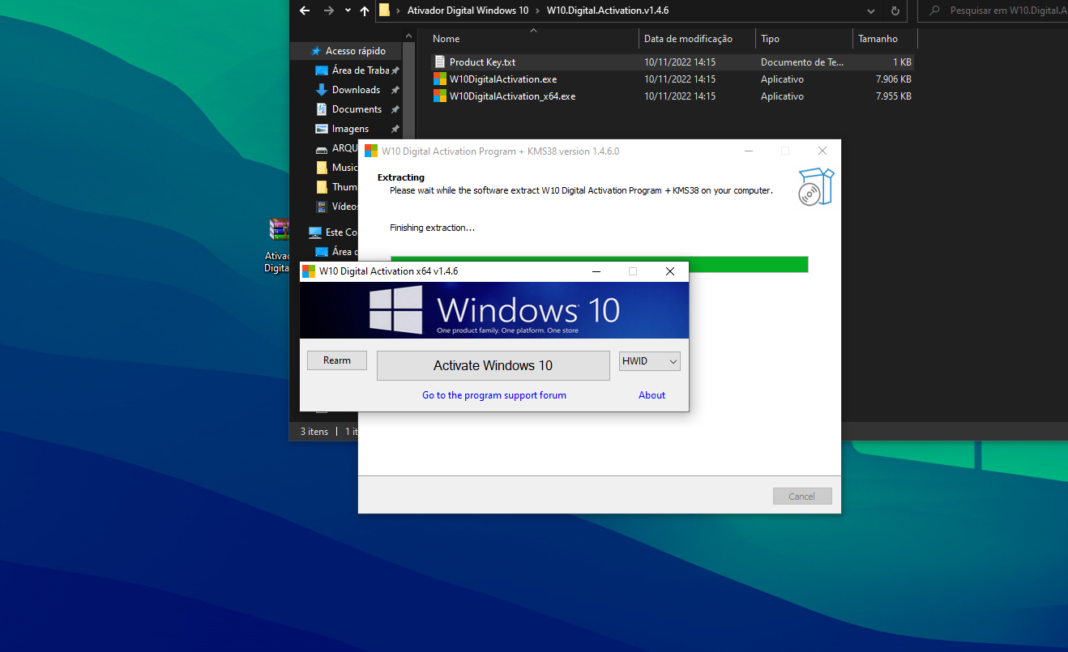Click the sidebar scrollbar up arrow
Screen dimensions: 1068x652
pos(409,35)
